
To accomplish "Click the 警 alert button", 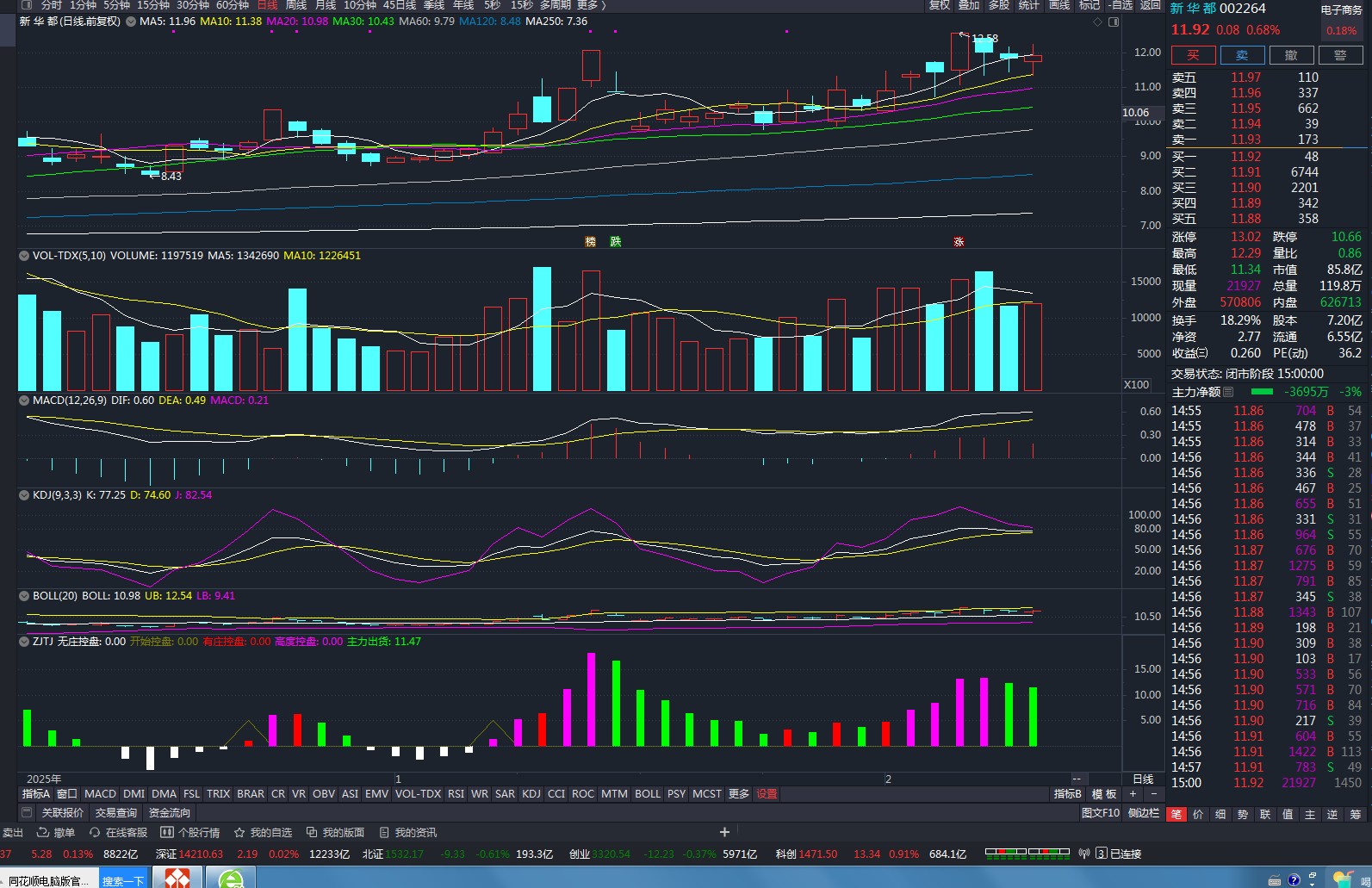I will tap(1340, 55).
